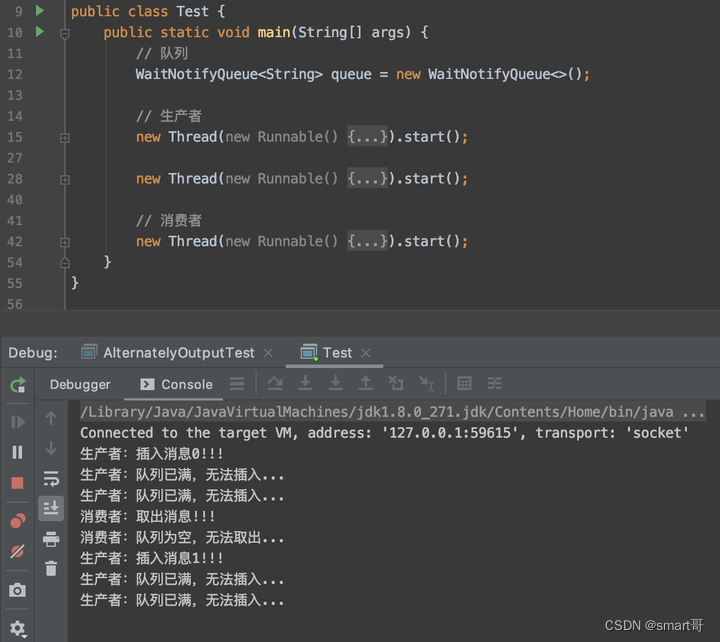
Task: Click the WaitNotifyQueue<String> type on line 12
Action: pyautogui.click(x=229, y=74)
